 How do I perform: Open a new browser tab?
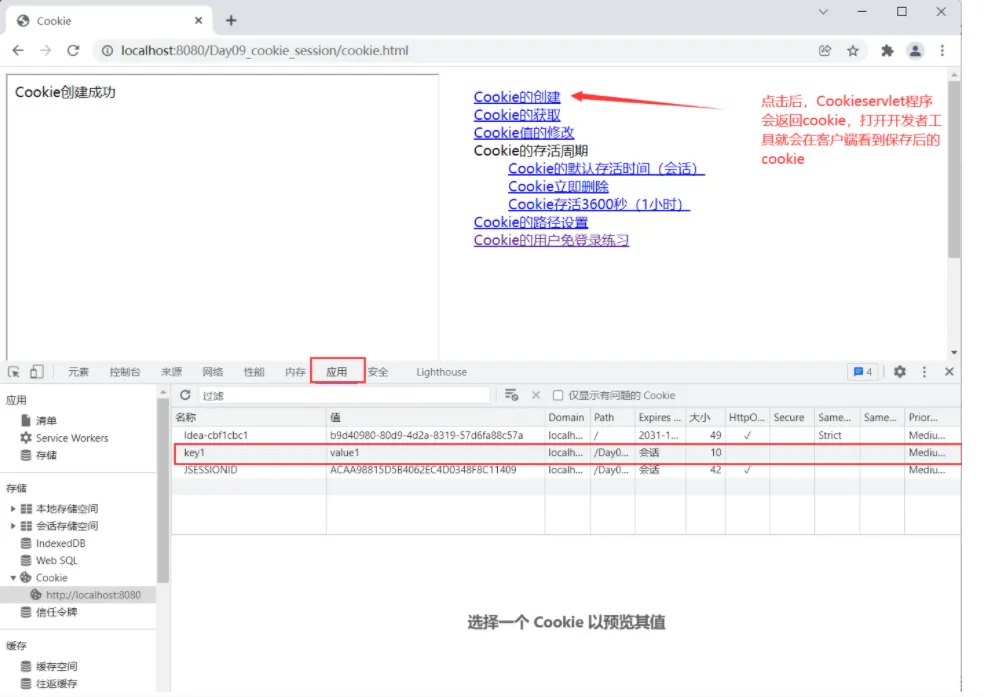click(x=231, y=21)
